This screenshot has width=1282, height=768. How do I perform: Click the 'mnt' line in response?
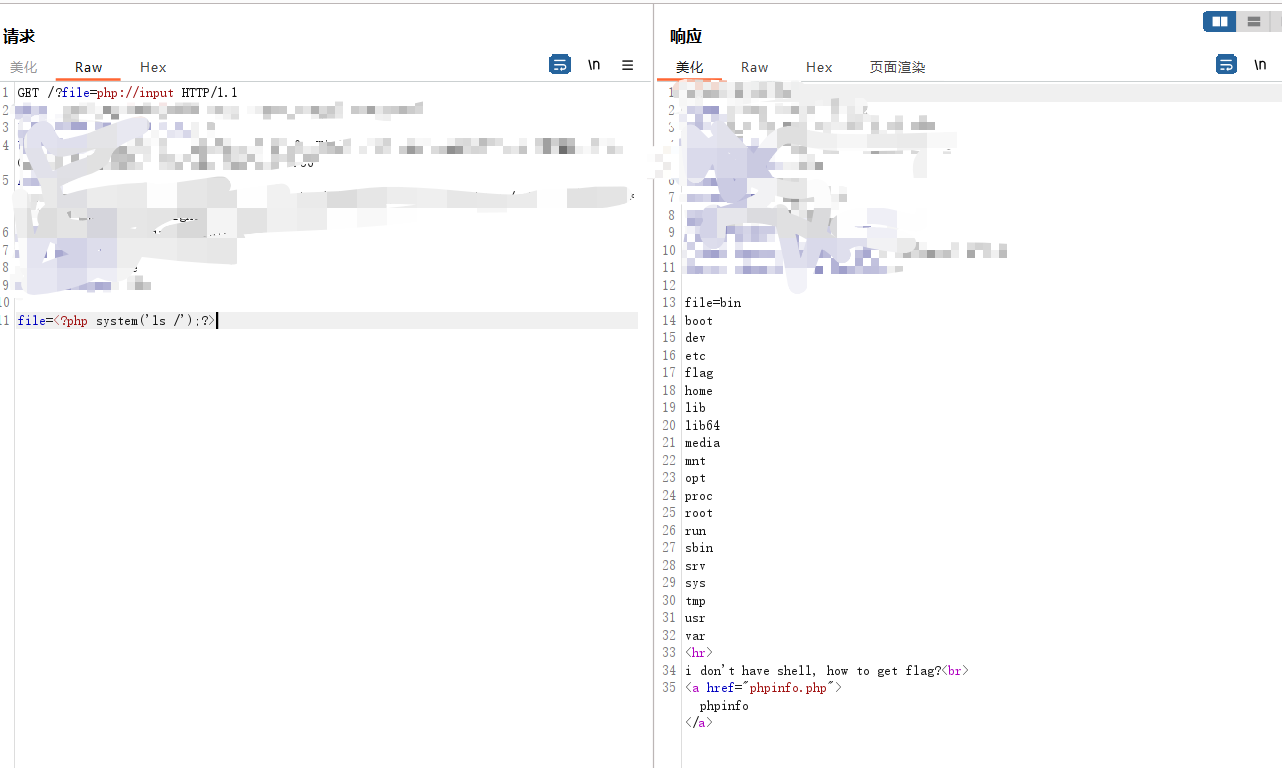pyautogui.click(x=695, y=461)
